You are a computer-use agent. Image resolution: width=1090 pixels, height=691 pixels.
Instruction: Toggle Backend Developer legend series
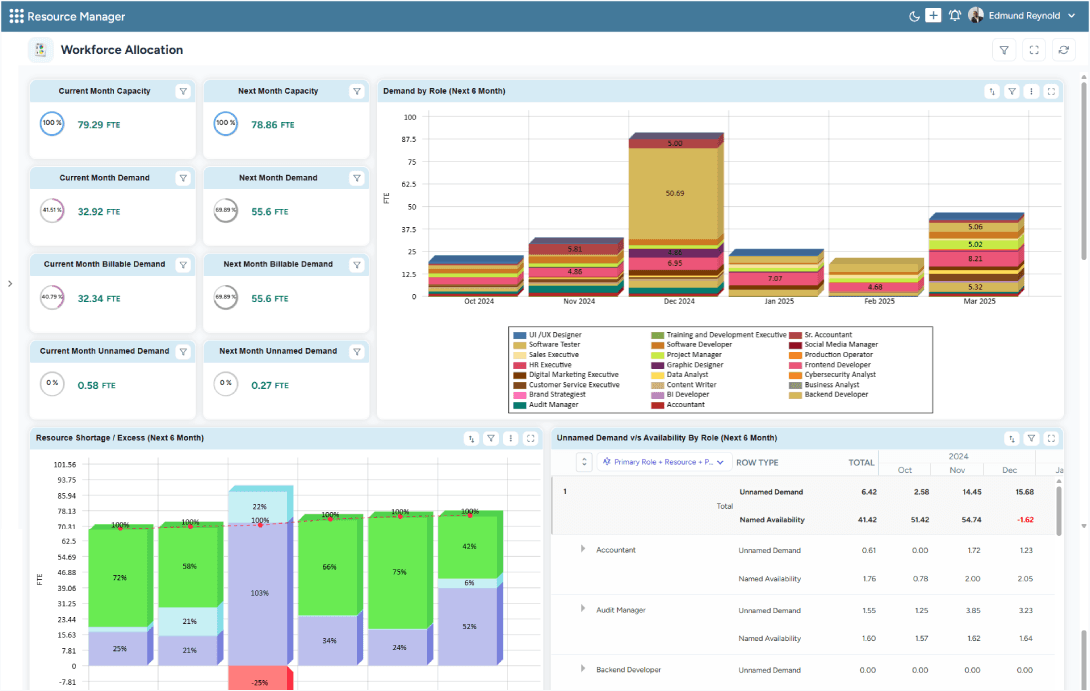click(829, 395)
